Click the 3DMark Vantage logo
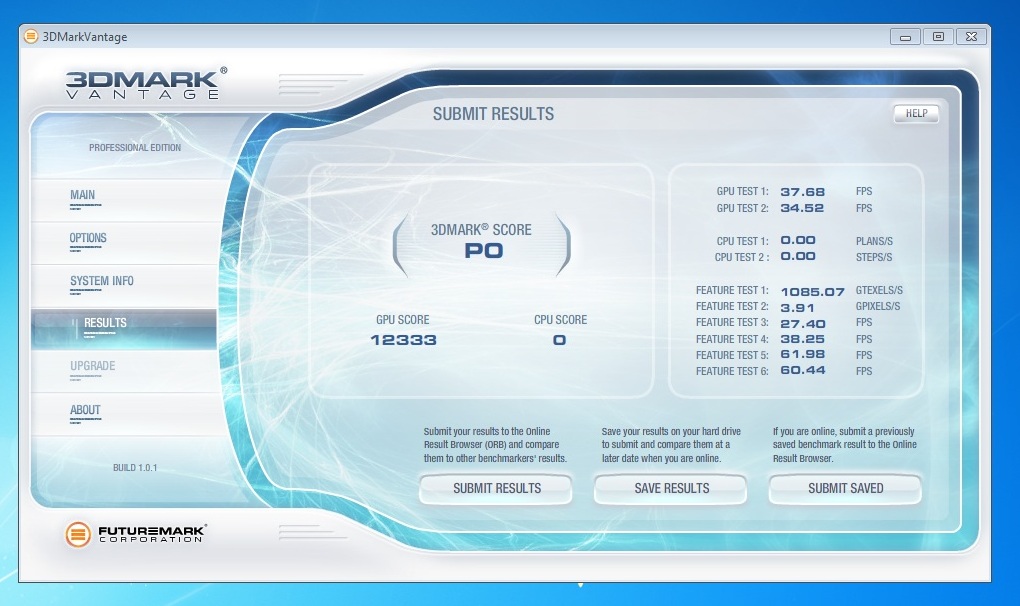This screenshot has height=606, width=1020. [x=146, y=84]
